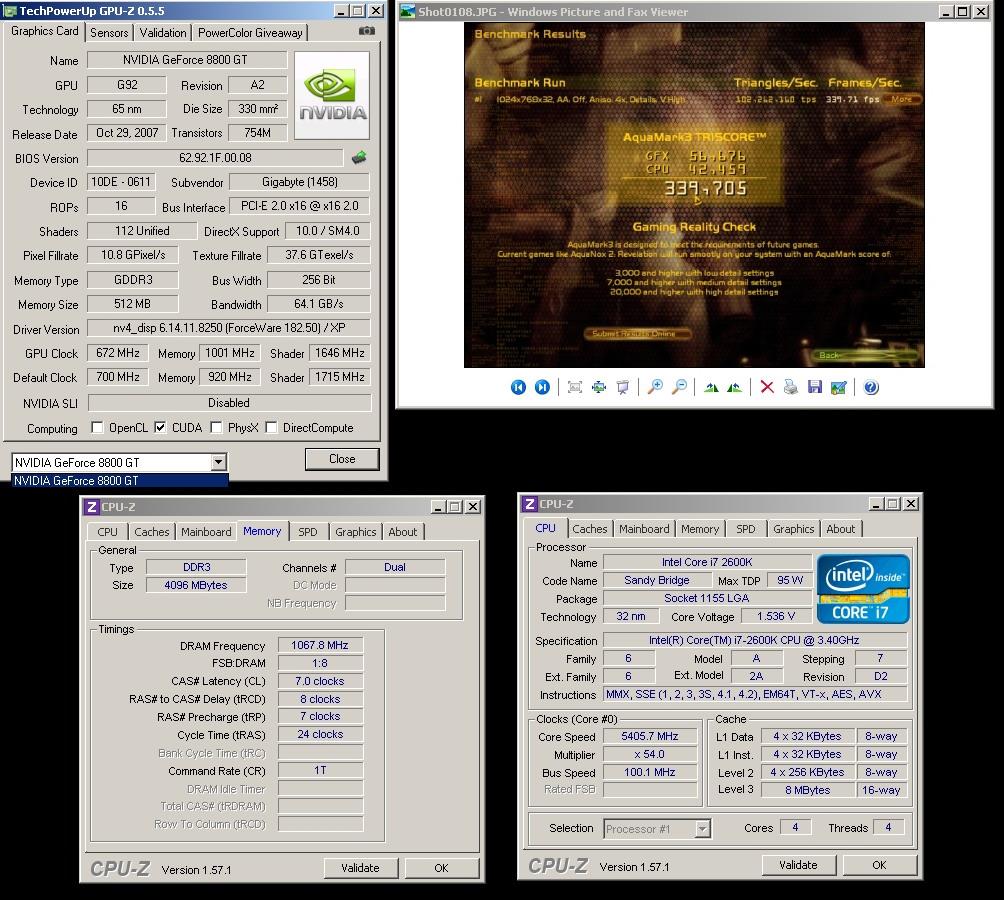Image resolution: width=1004 pixels, height=900 pixels.
Task: Click Validate in right CPU-Z window
Action: [798, 865]
